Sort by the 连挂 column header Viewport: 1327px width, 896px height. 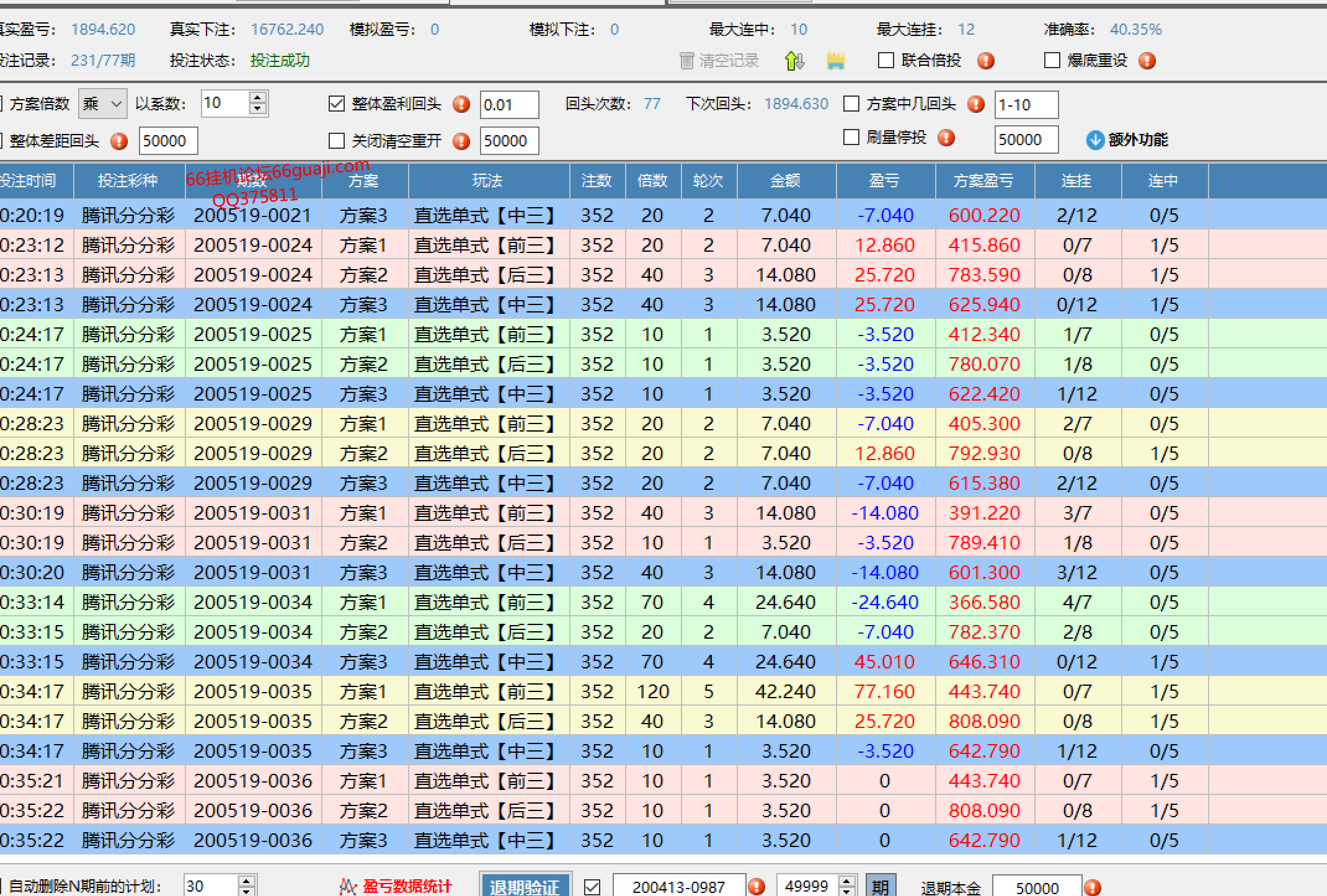[1078, 180]
